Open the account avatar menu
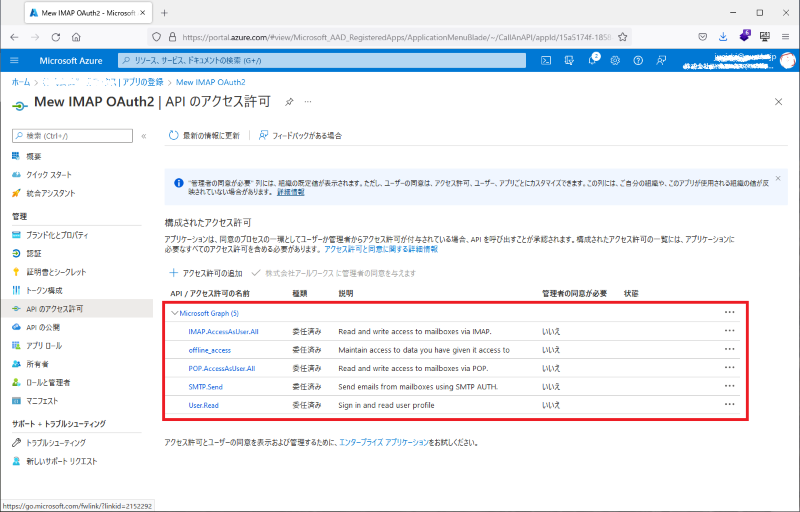The height and width of the screenshot is (512, 800). 787,60
